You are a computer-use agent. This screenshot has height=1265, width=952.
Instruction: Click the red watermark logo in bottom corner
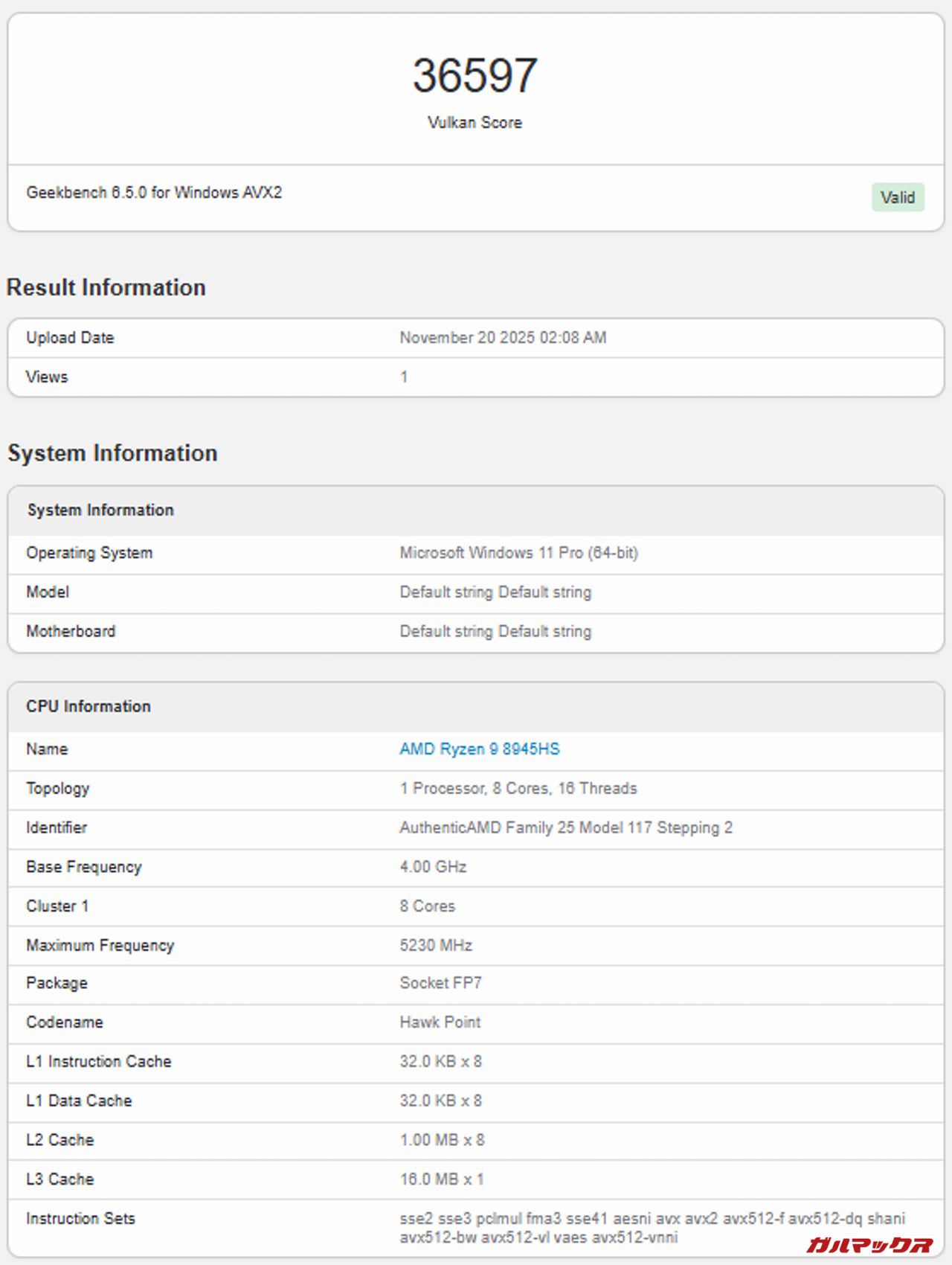869,1244
